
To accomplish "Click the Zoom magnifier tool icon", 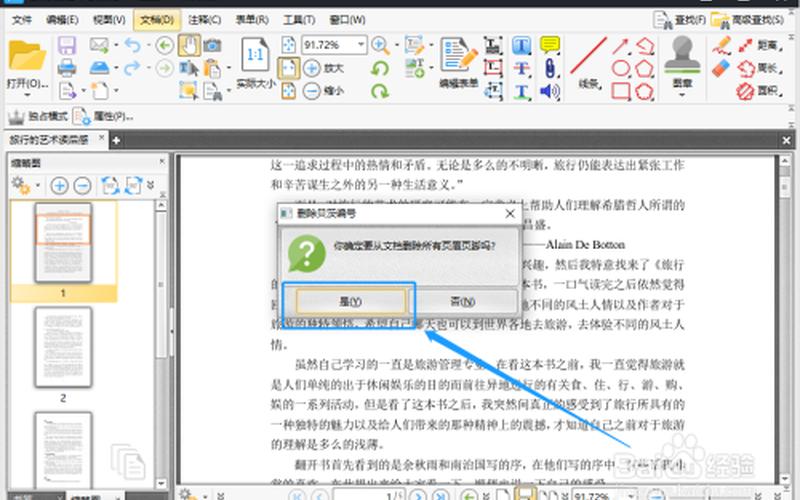I will [380, 45].
